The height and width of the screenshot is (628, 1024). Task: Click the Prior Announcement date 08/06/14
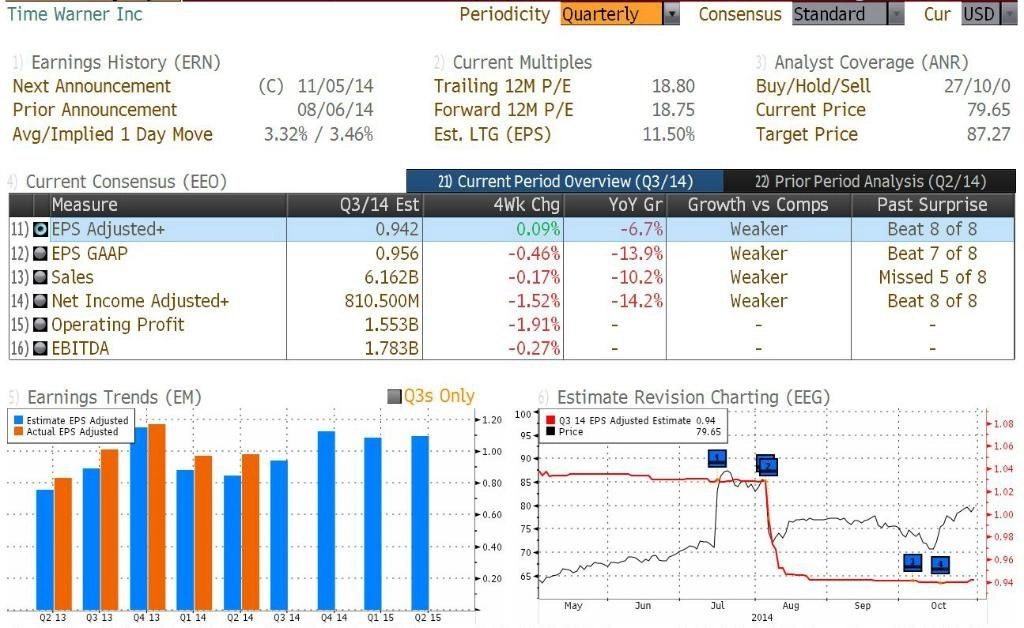335,110
